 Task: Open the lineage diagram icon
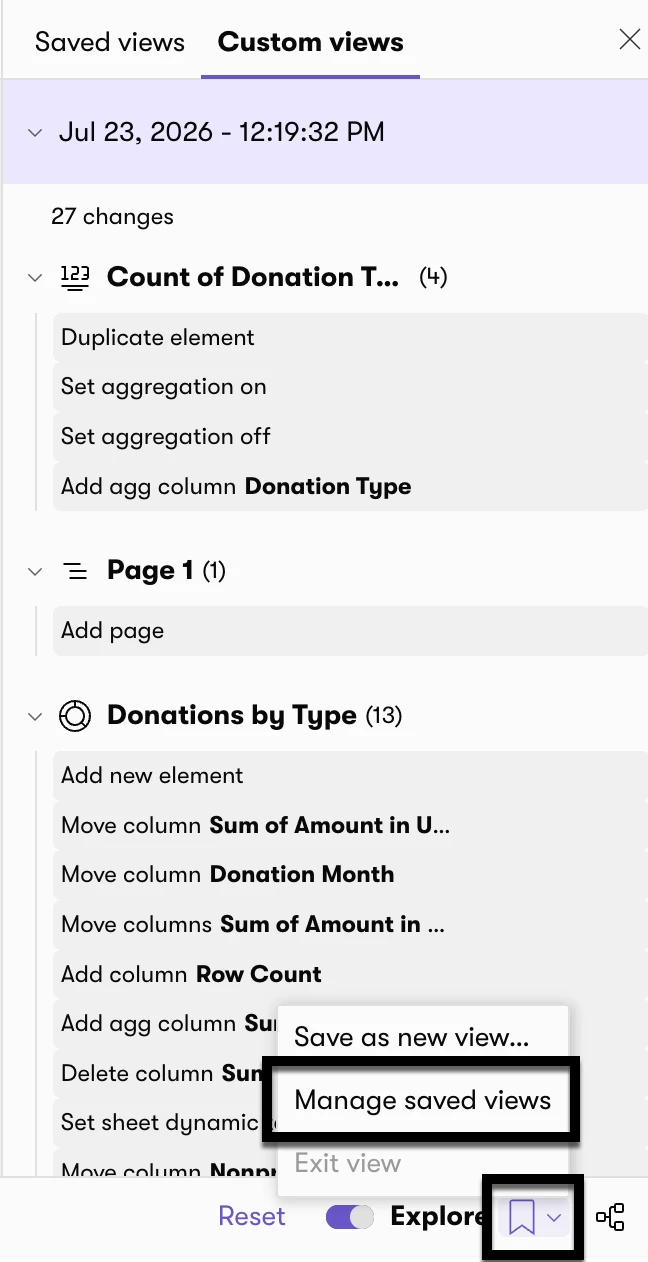[x=610, y=1217]
